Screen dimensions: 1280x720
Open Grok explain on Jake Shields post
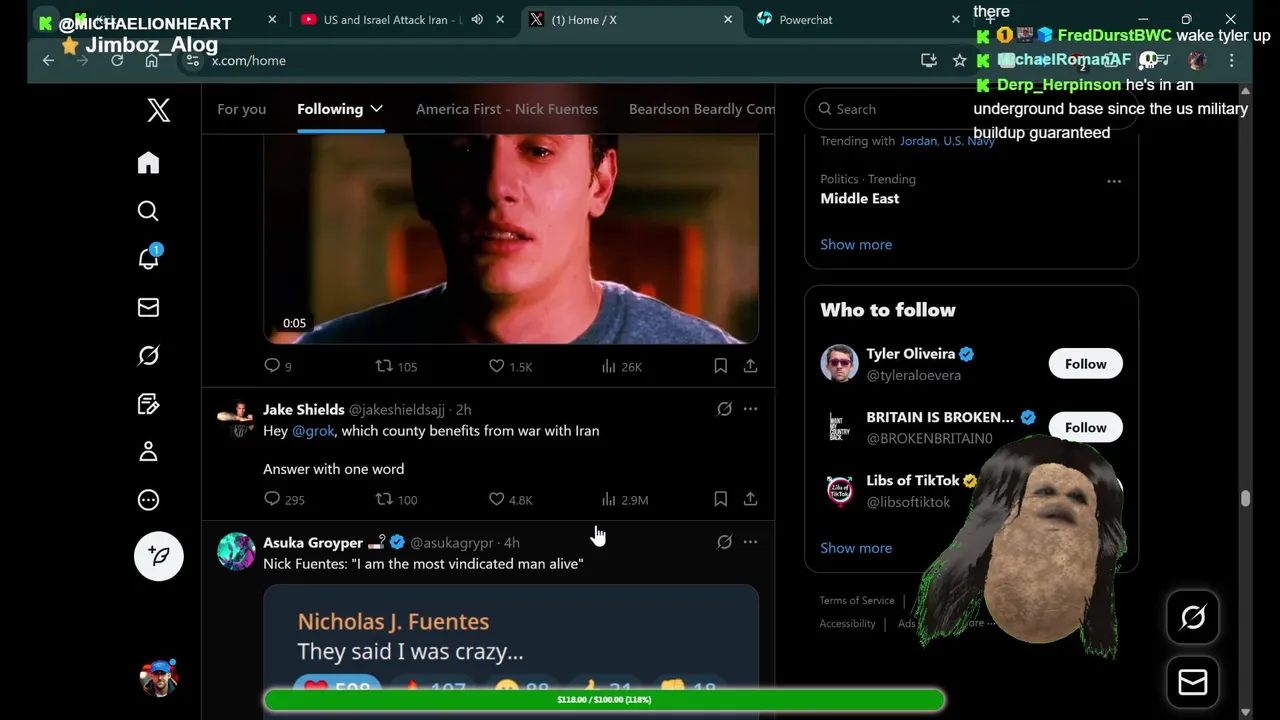(x=724, y=409)
